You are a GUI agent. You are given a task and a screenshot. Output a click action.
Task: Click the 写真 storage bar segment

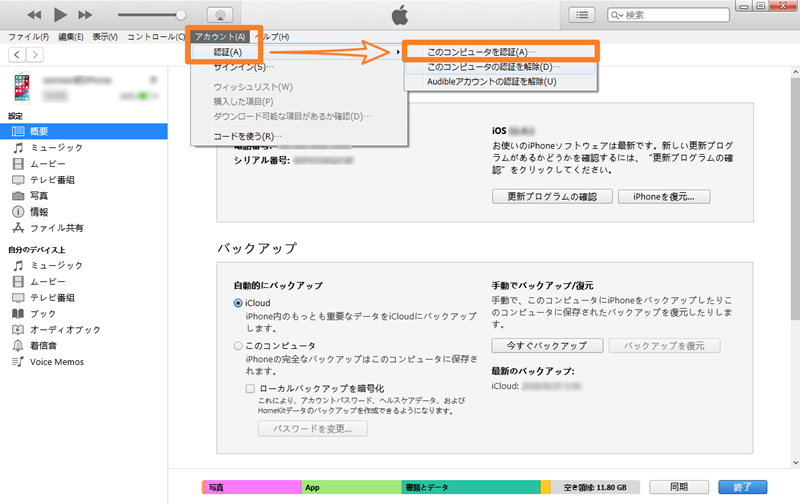(252, 487)
